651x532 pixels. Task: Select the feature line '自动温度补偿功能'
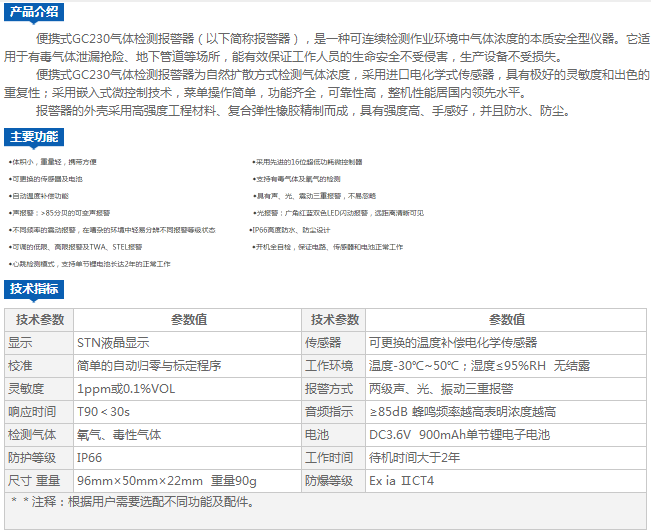39,196
